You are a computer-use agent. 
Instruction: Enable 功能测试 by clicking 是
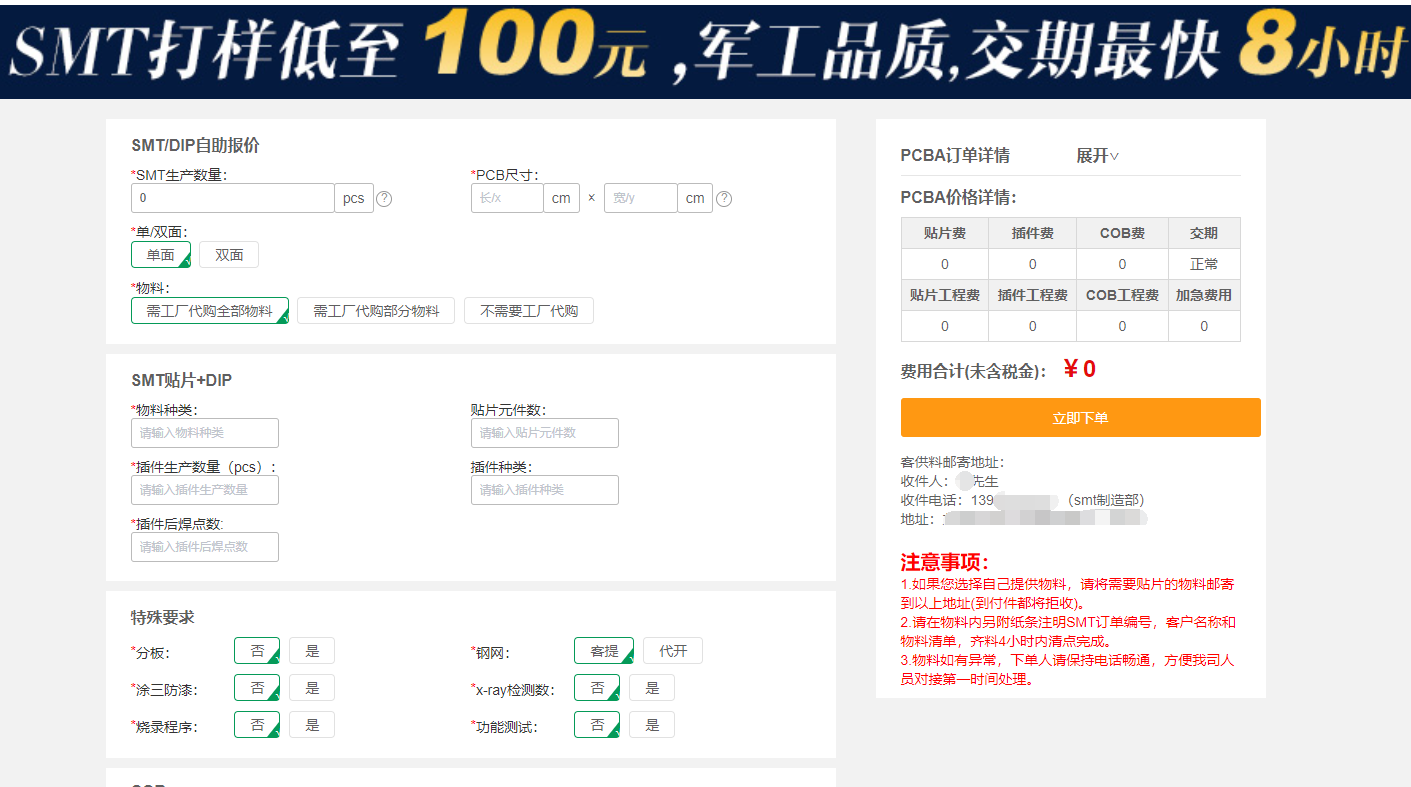click(x=651, y=724)
